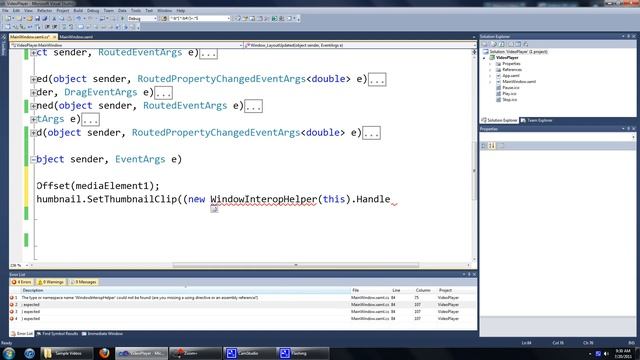
Task: Collapse the VideoPlayer project node
Action: [x=484, y=58]
